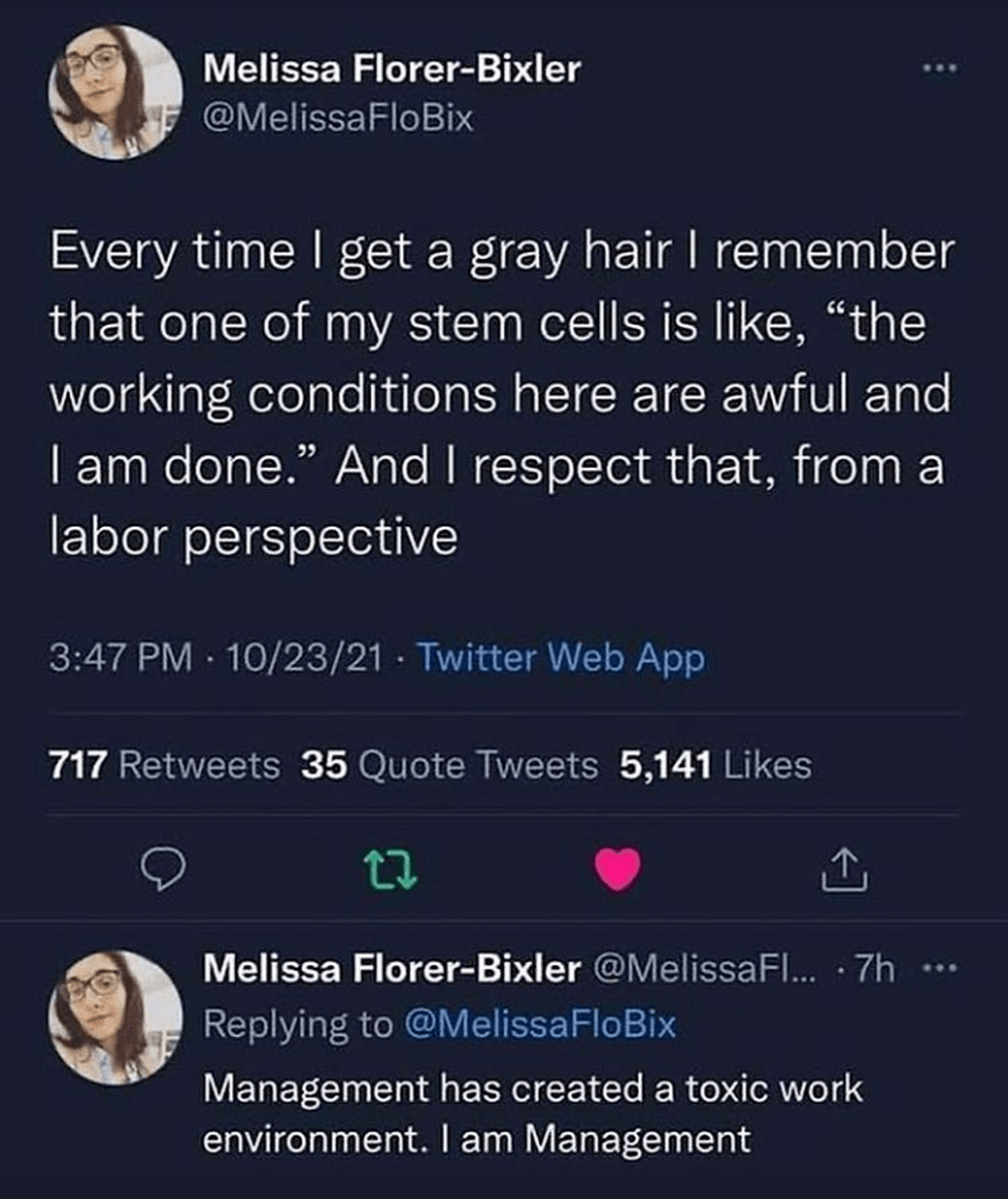View the 717 Retweets list
The image size is (1008, 1199).
pyautogui.click(x=165, y=765)
